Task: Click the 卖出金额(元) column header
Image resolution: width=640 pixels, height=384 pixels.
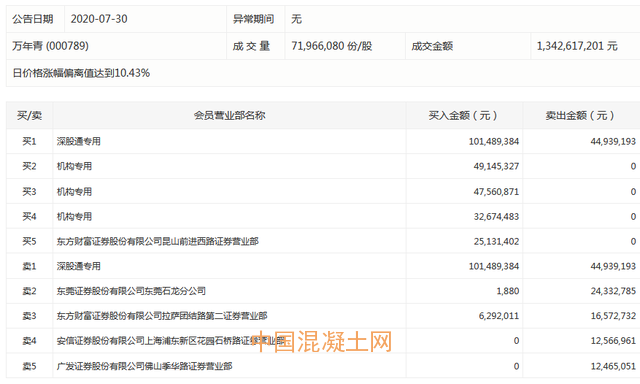Action: coord(580,115)
